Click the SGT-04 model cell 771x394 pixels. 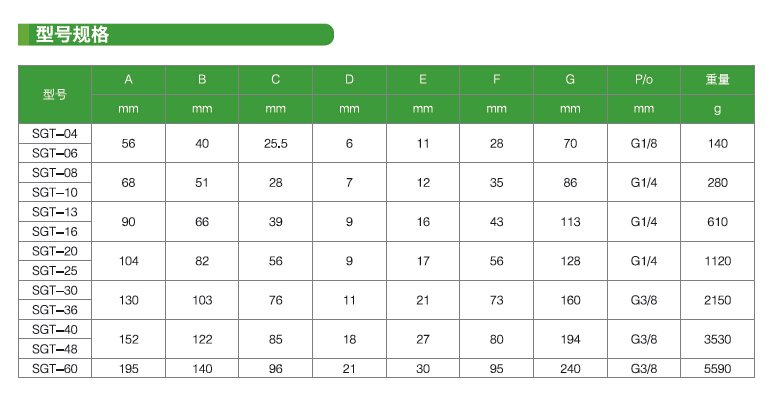click(55, 134)
